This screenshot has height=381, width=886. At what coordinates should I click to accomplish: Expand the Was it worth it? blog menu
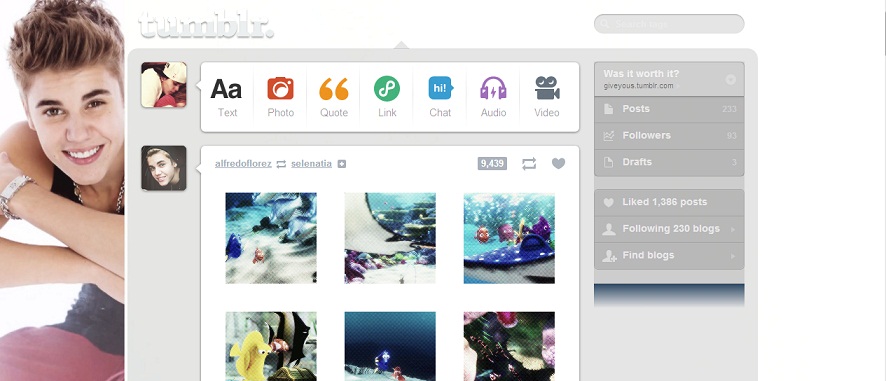tap(731, 80)
